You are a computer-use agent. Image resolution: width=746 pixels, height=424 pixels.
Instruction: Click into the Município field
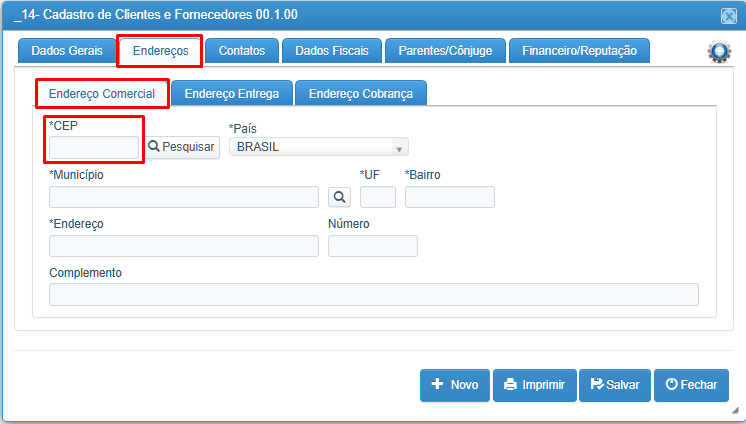(x=184, y=197)
